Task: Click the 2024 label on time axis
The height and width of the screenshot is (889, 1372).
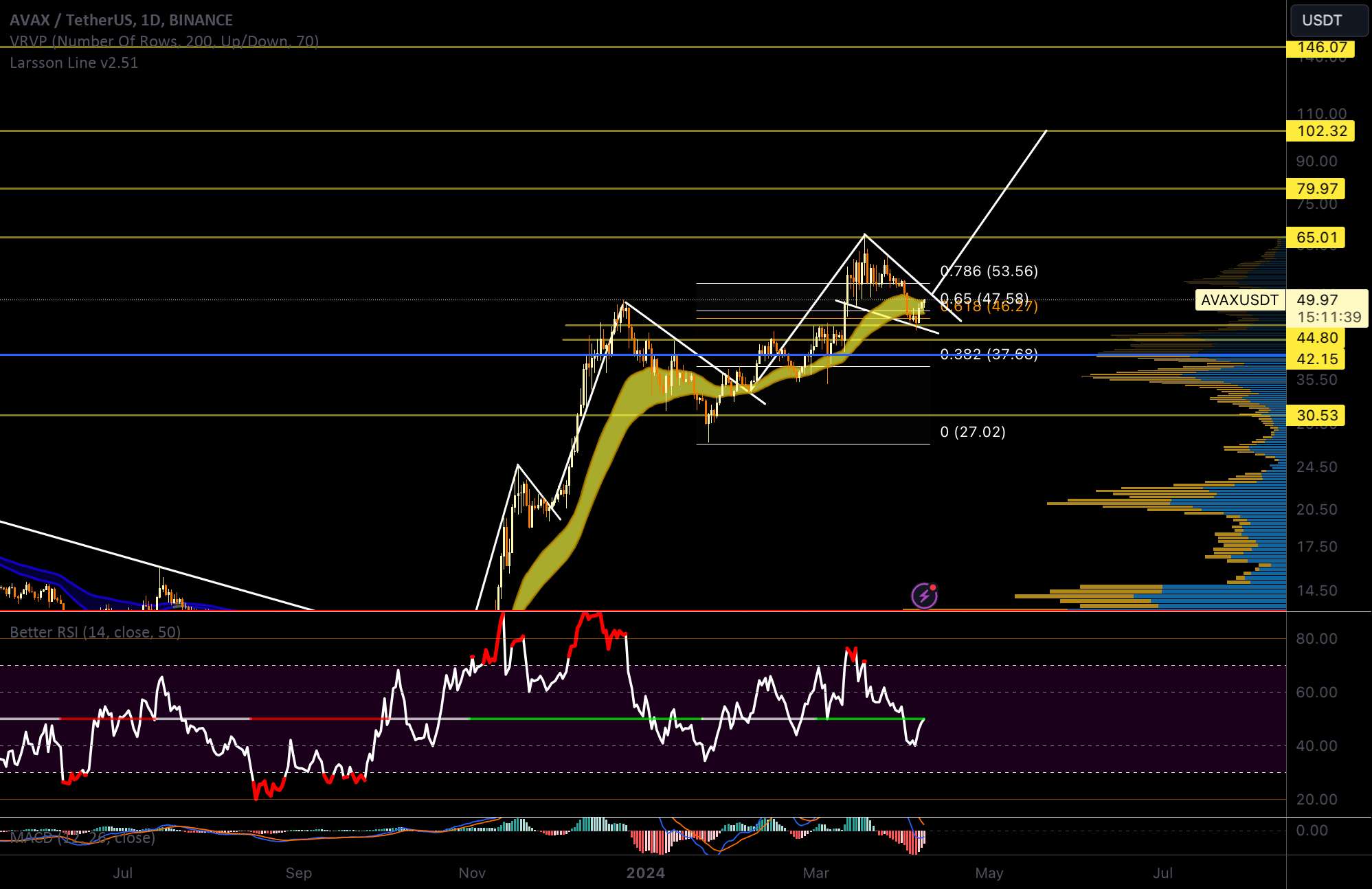Action: (646, 873)
